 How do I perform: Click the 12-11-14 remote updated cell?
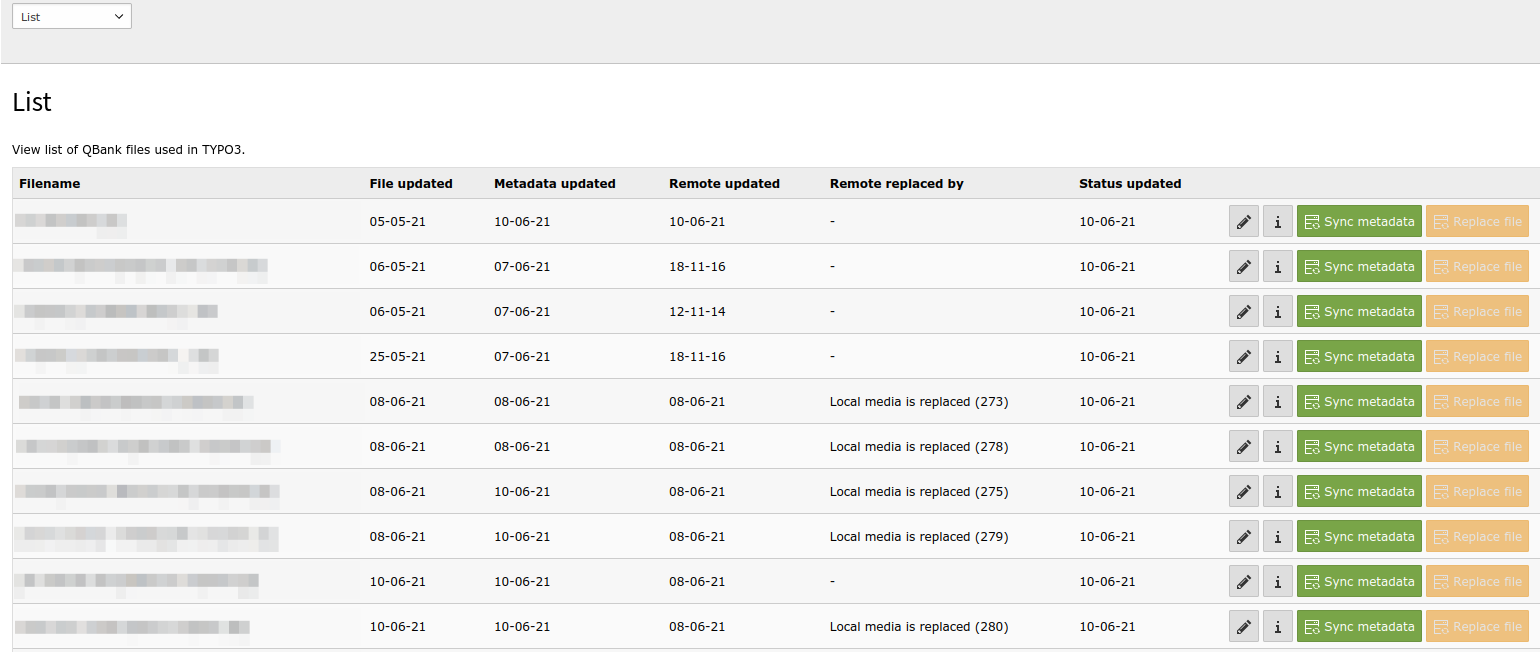pos(697,312)
